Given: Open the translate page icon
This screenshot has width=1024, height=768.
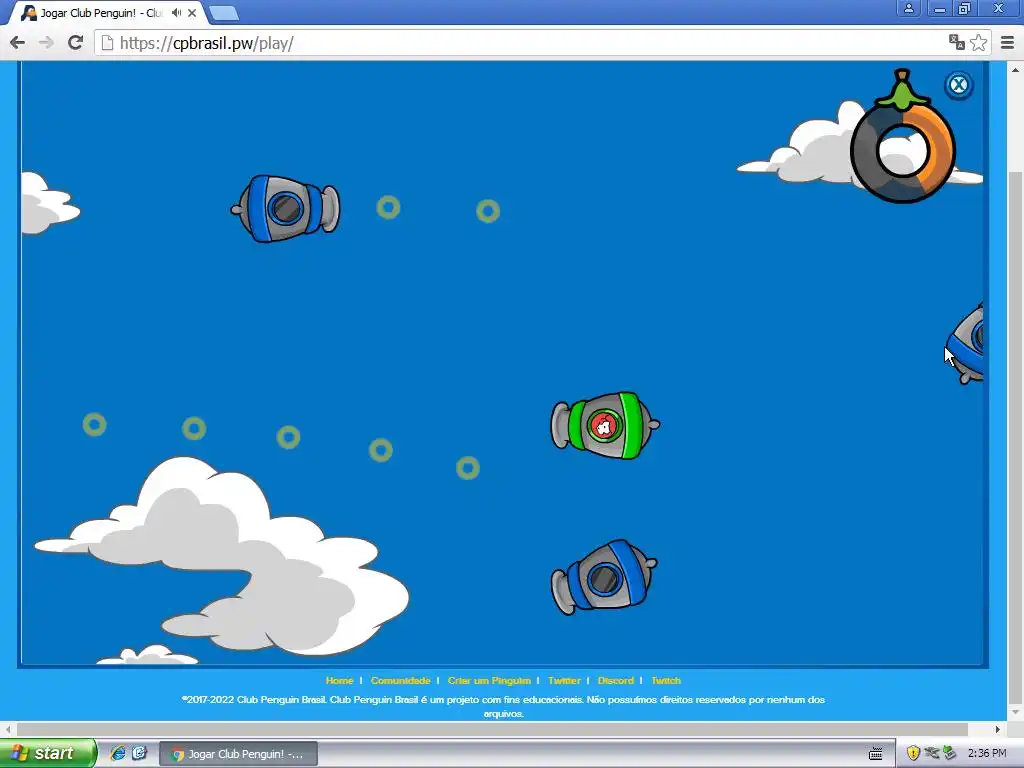Looking at the screenshot, I should pyautogui.click(x=957, y=42).
